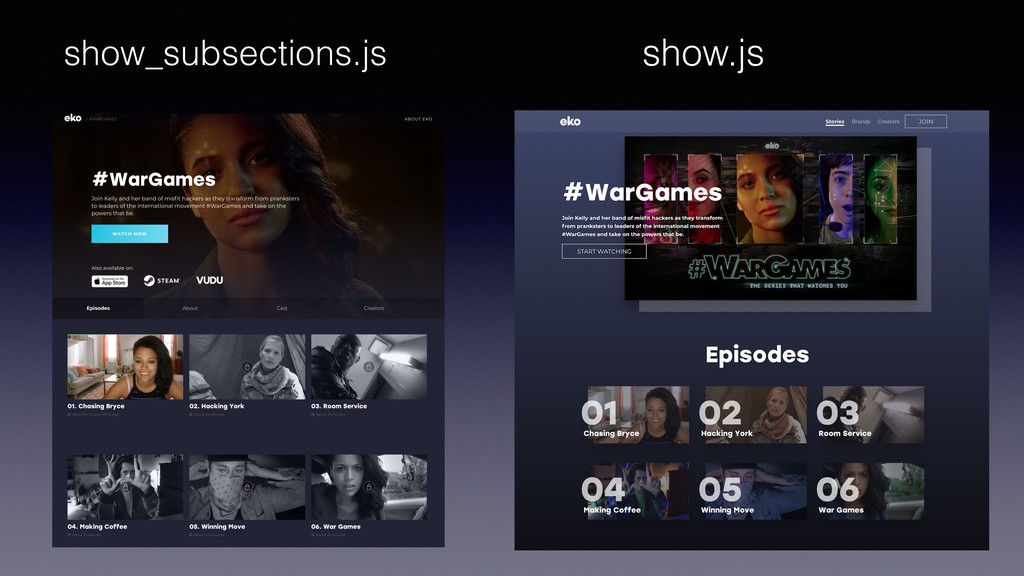Open episode card 04 Making Coffee in show.js
The width and height of the screenshot is (1024, 576).
(x=637, y=491)
